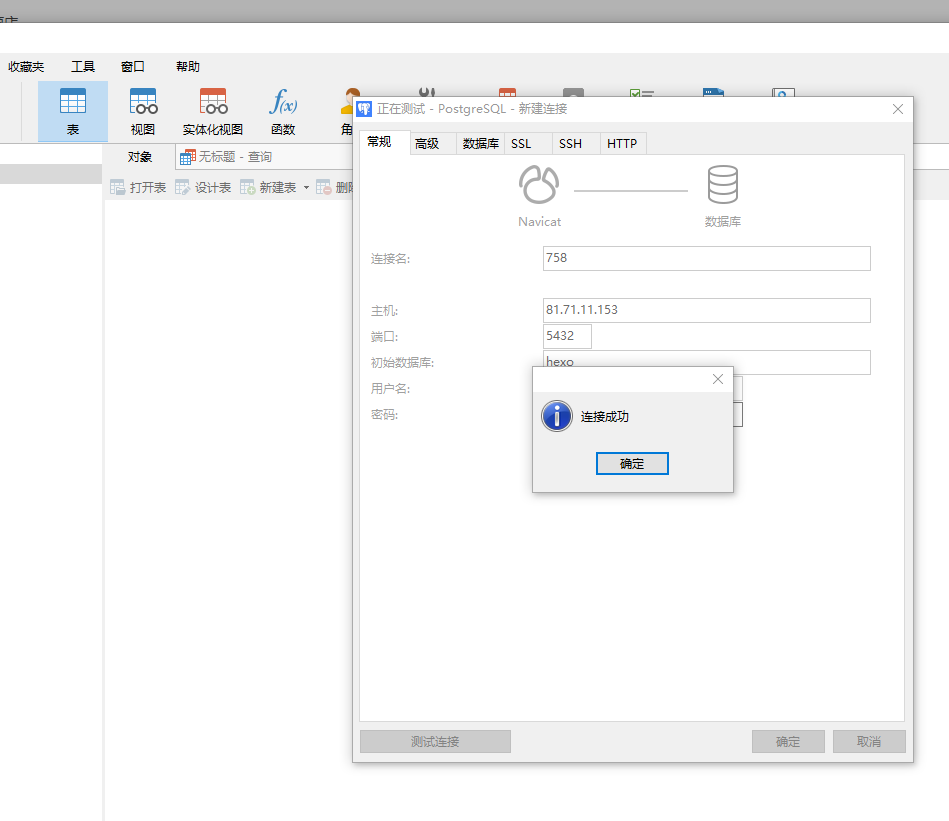Click the 新建表 toolbar button
The height and width of the screenshot is (821, 949).
tap(268, 188)
